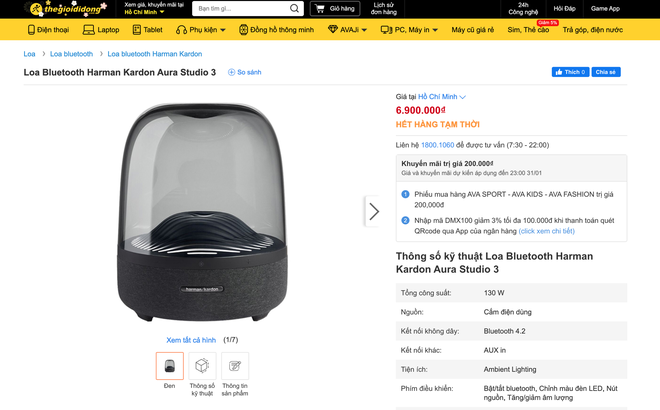Call hotline link 1800.1060
Image resolution: width=660 pixels, height=410 pixels.
tap(437, 145)
